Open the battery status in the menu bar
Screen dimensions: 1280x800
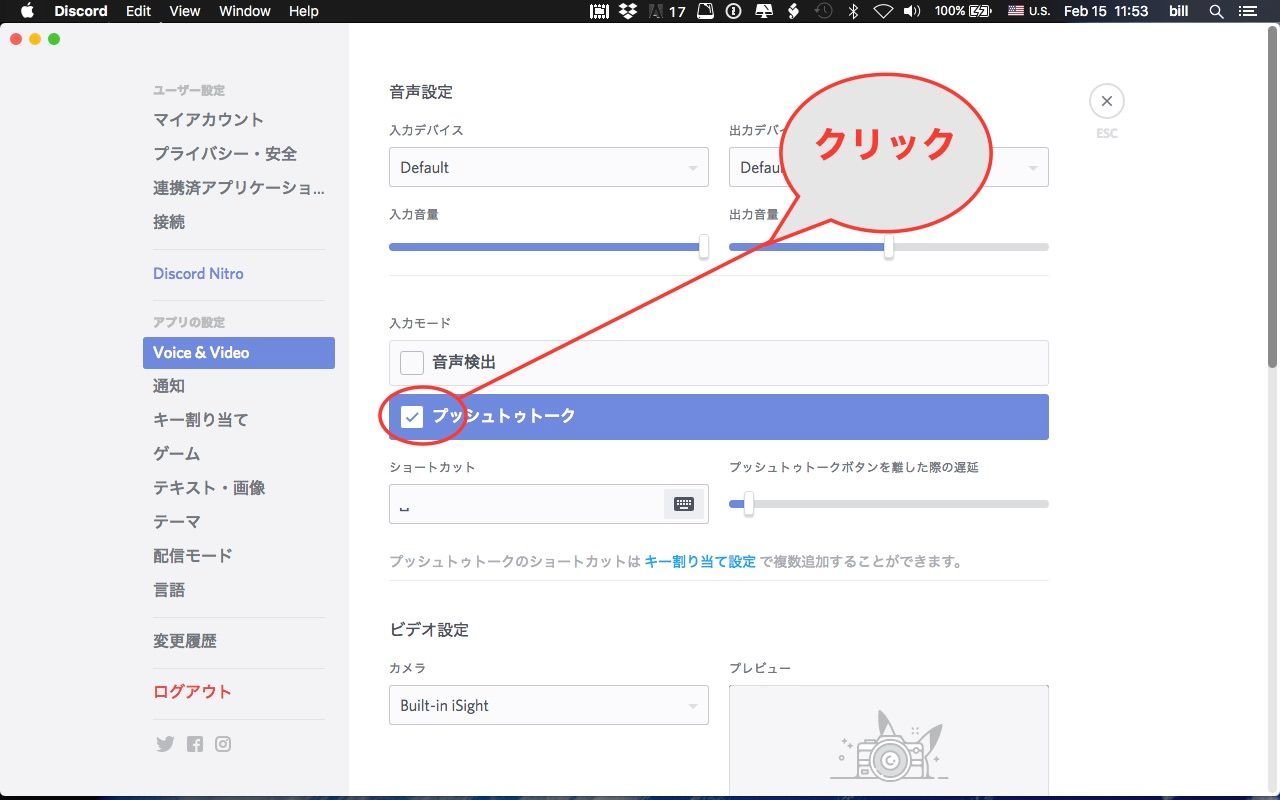pyautogui.click(x=965, y=11)
